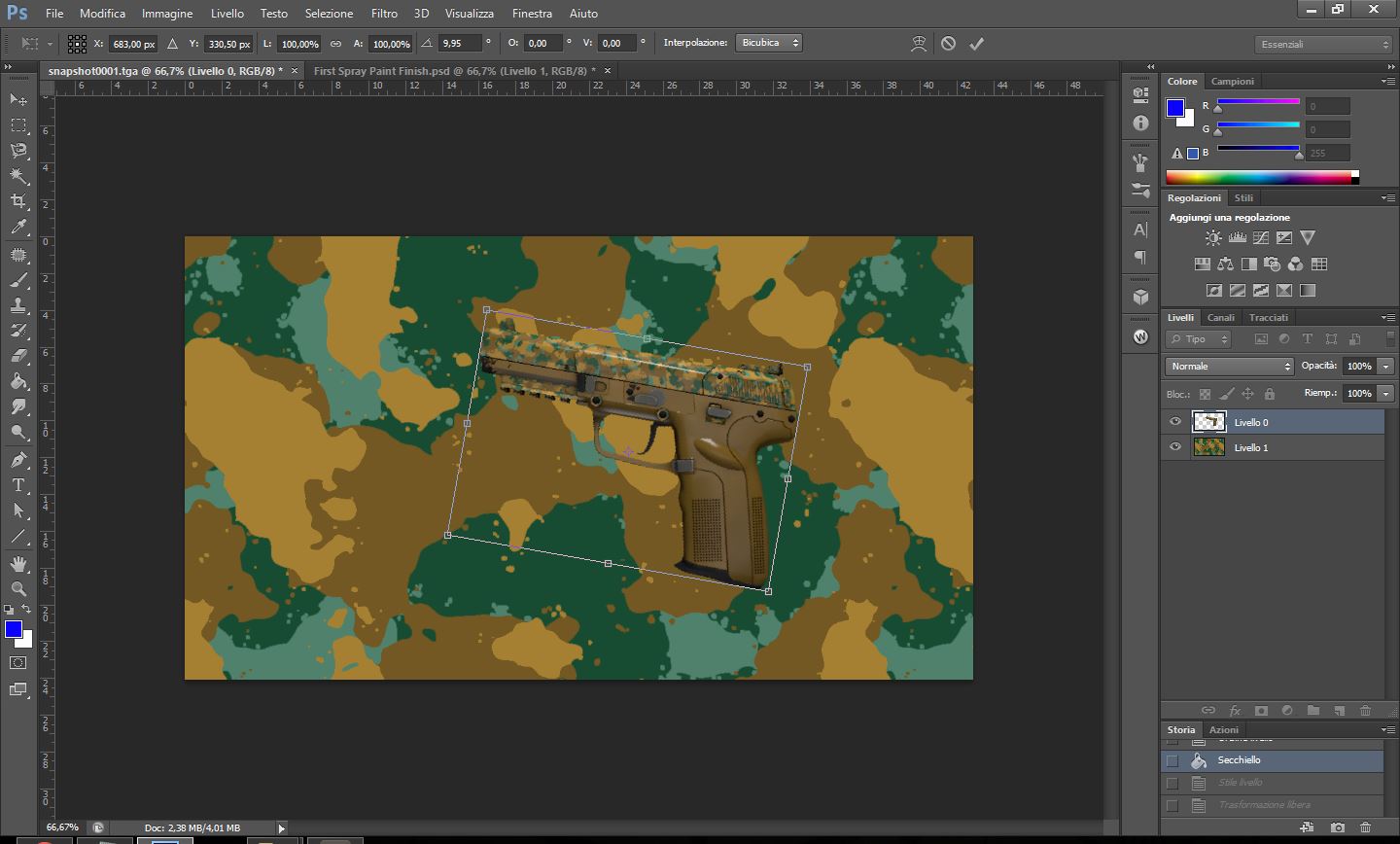Switch to the Canali tab
This screenshot has height=844, width=1400.
pos(1220,318)
